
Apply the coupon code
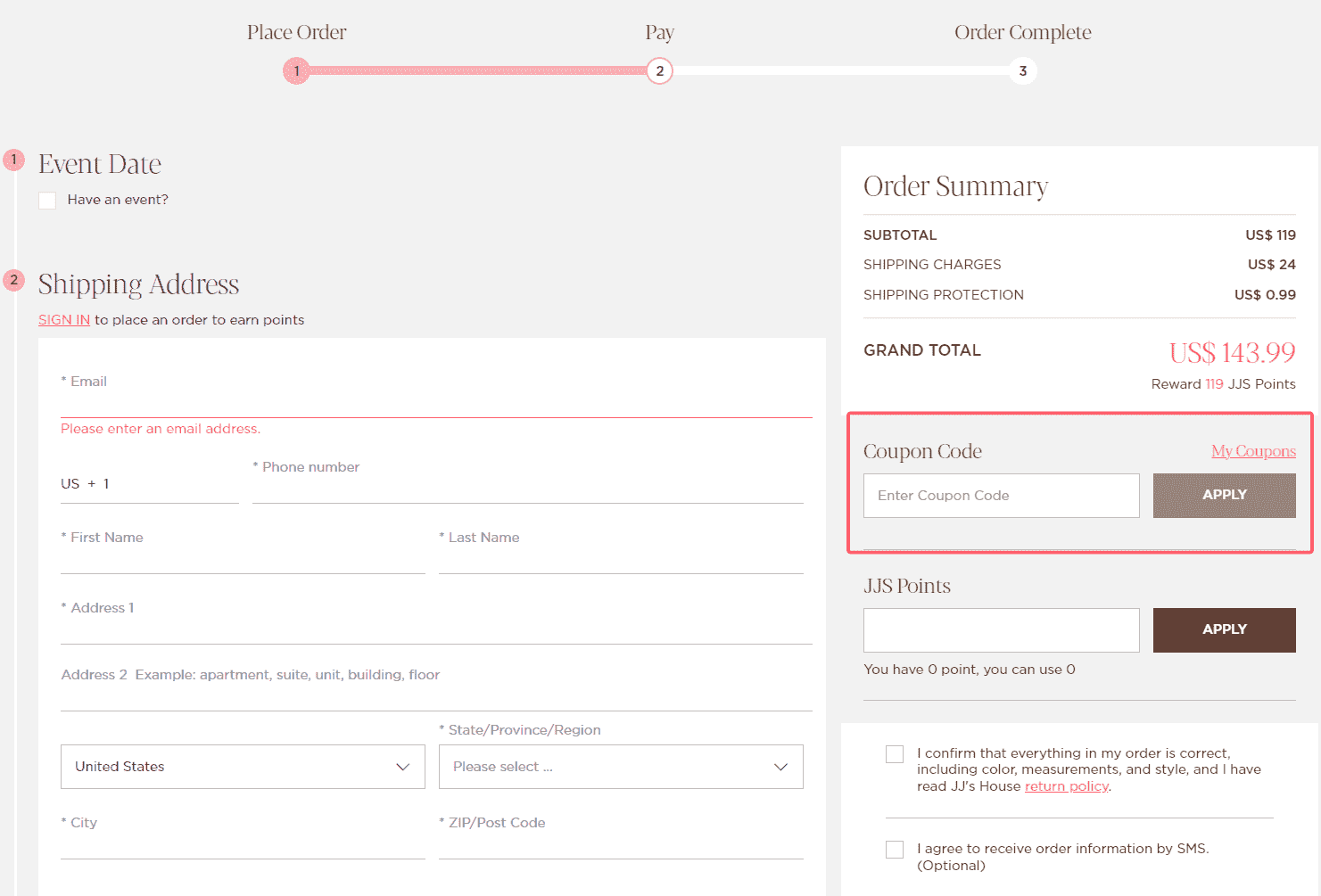point(1224,496)
